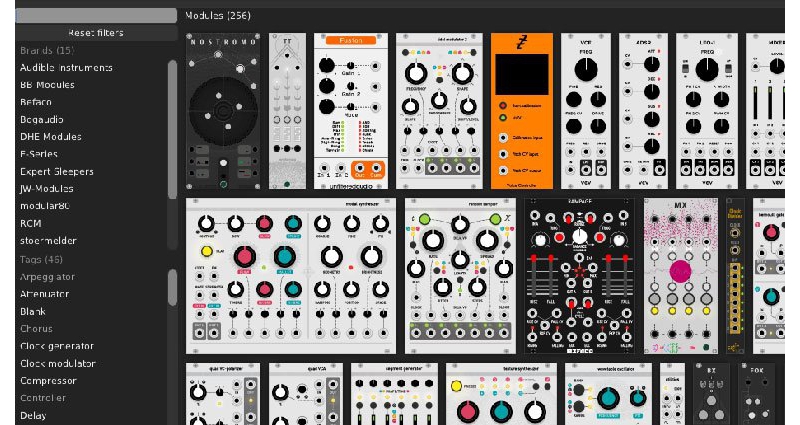Viewport: 800px width, 425px height.
Task: Filter by BB Modules brand
Action: pyautogui.click(x=47, y=85)
